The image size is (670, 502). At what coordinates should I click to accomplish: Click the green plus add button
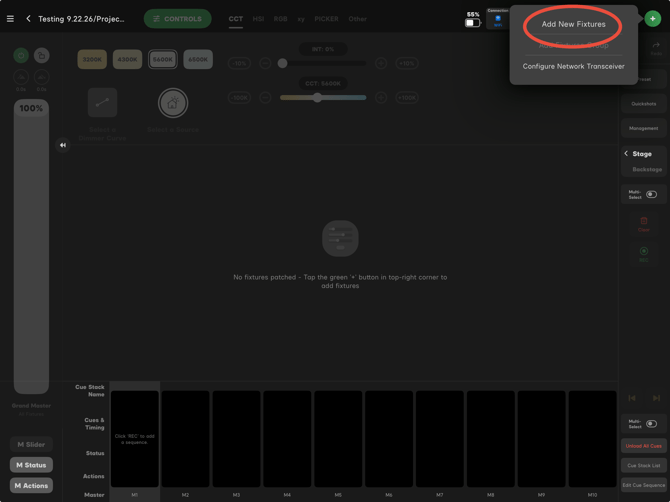(x=652, y=19)
